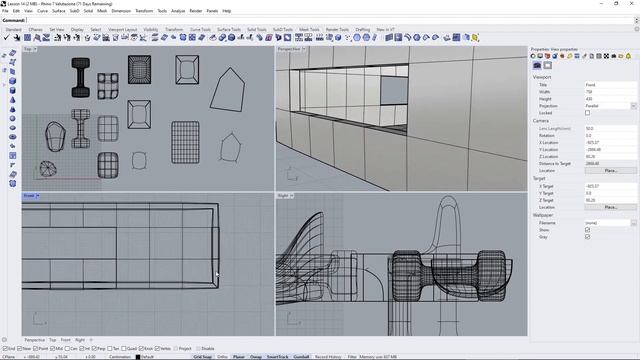This screenshot has height=360, width=640.
Task: Select the Torus solid tool in sidebar
Action: [x=13, y=137]
